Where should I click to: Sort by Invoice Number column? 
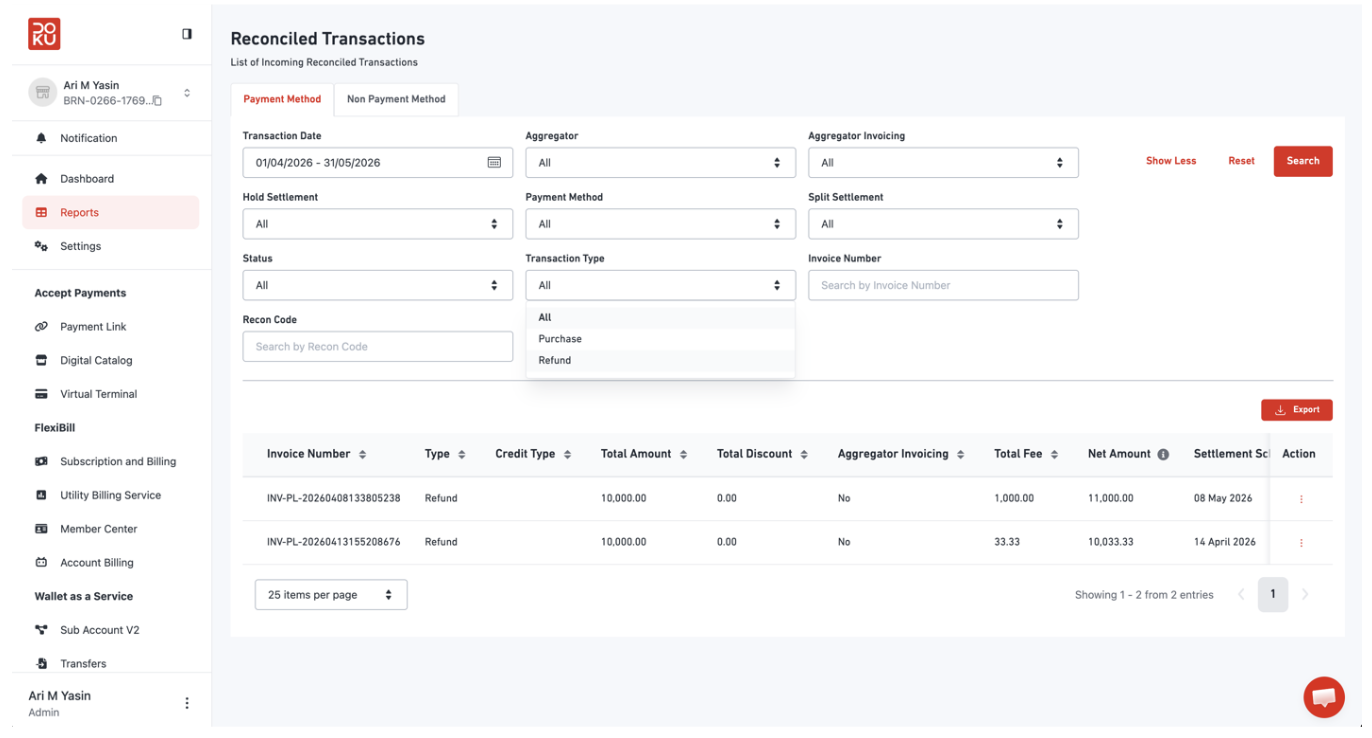tap(362, 455)
